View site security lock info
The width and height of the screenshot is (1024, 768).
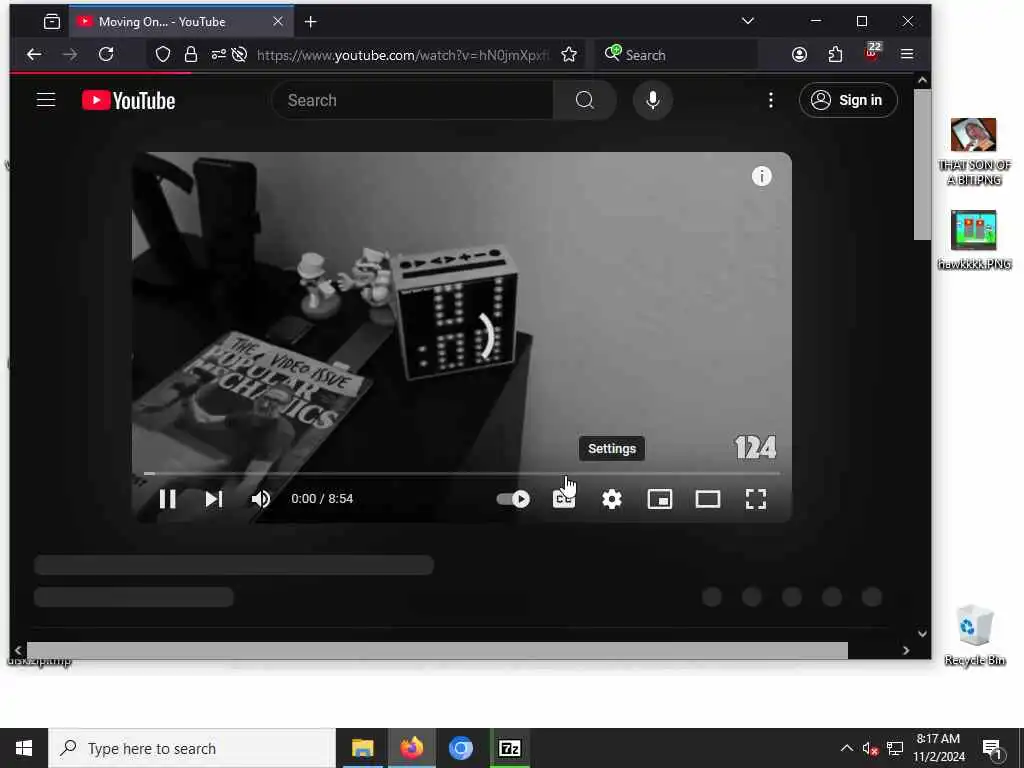click(191, 55)
